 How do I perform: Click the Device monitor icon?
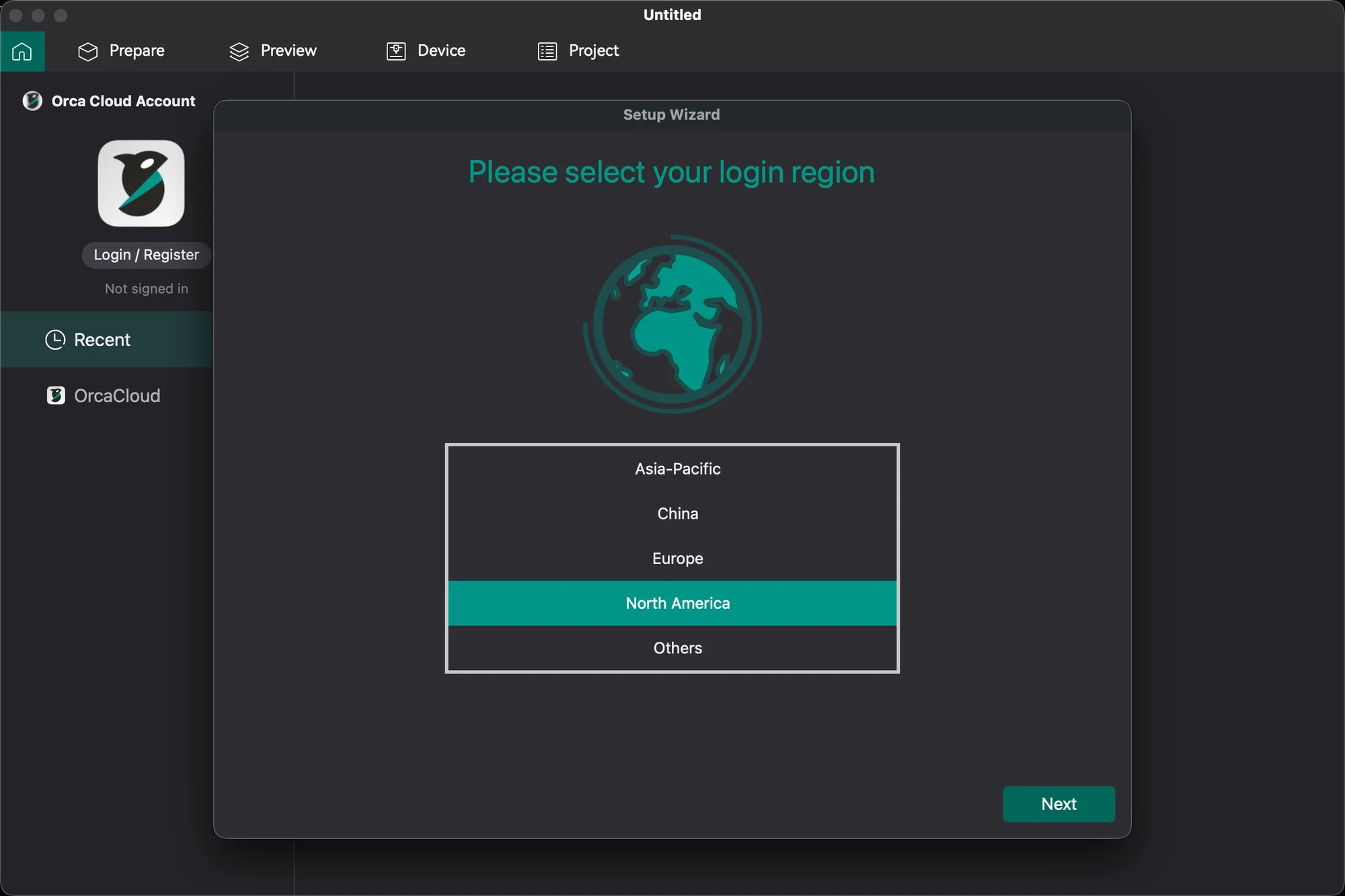click(396, 52)
